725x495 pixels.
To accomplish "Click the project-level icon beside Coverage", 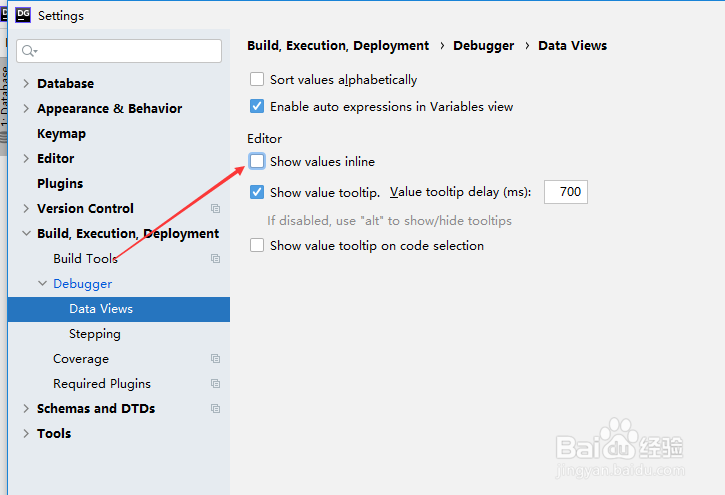I will [x=215, y=359].
